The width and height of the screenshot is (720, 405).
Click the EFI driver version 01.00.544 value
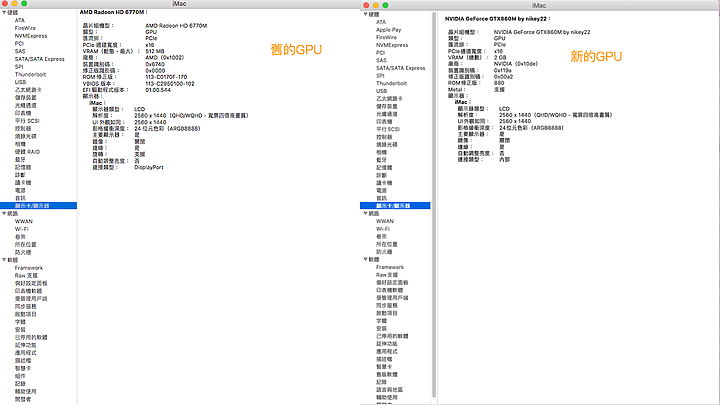tap(158, 90)
